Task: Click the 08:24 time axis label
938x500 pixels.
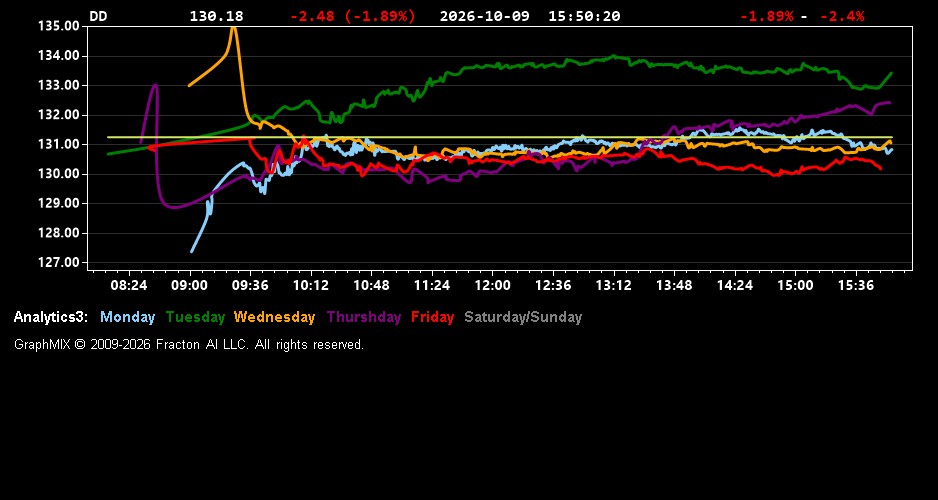Action: (x=129, y=285)
